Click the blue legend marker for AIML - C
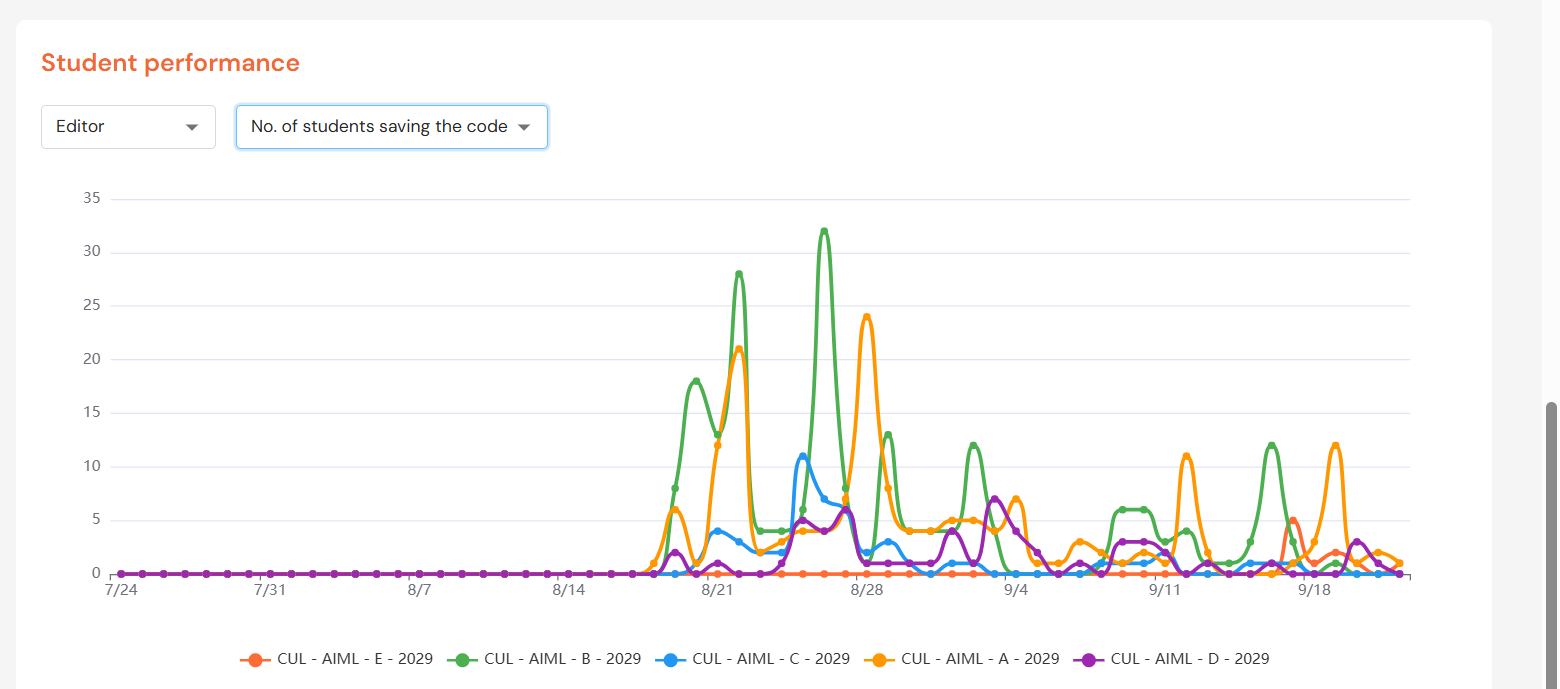The height and width of the screenshot is (689, 1560). 670,660
